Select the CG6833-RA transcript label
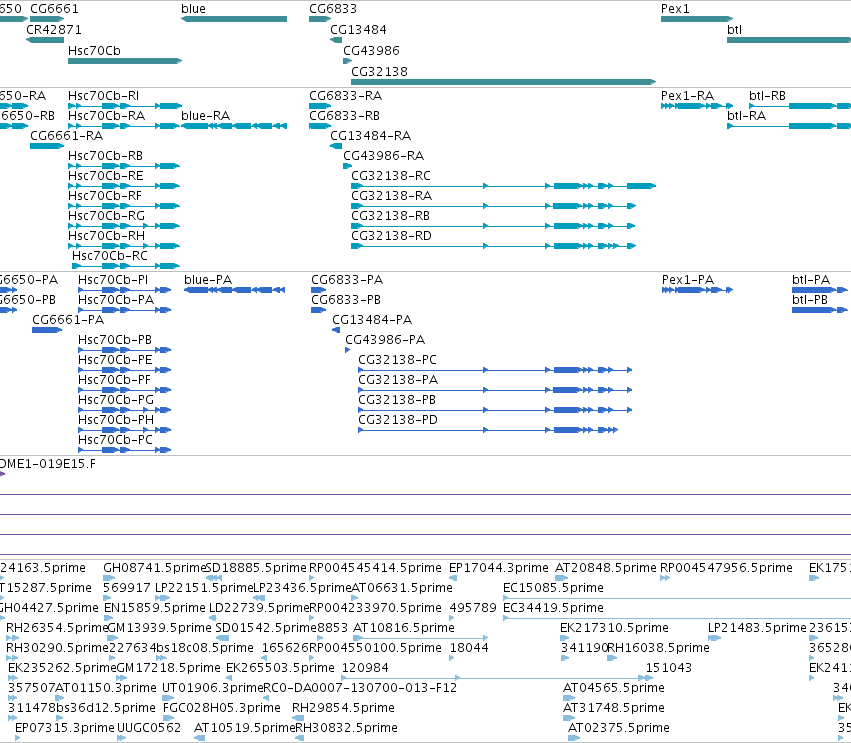The image size is (851, 743). 346,96
